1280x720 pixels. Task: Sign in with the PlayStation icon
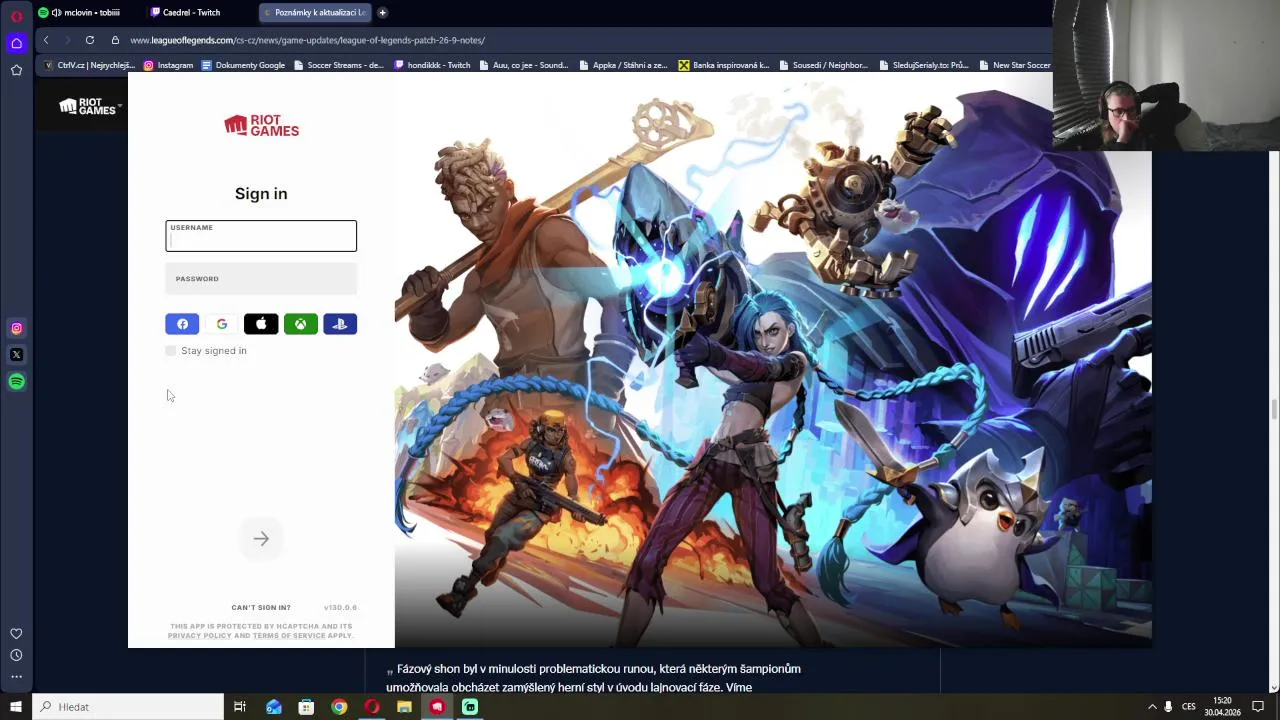[x=340, y=324]
